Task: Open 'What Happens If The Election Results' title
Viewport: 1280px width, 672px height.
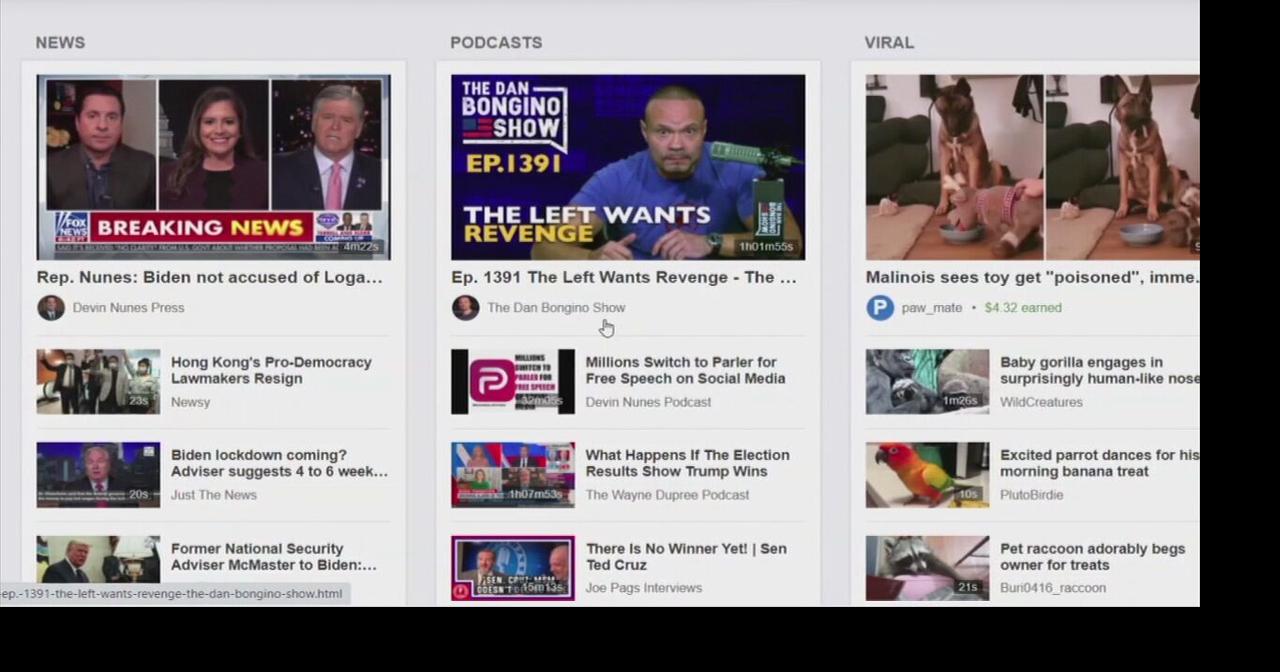Action: (687, 463)
